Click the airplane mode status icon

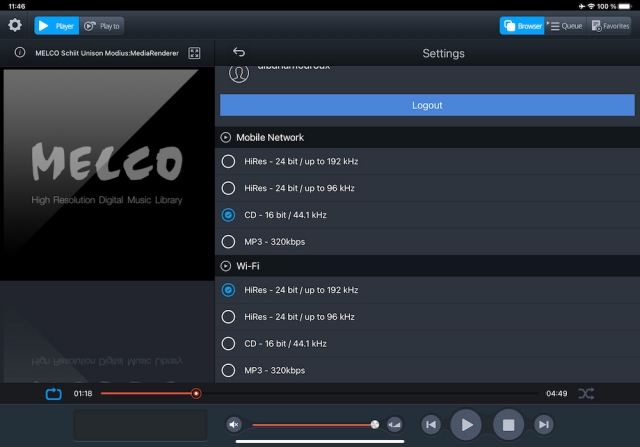coord(582,6)
